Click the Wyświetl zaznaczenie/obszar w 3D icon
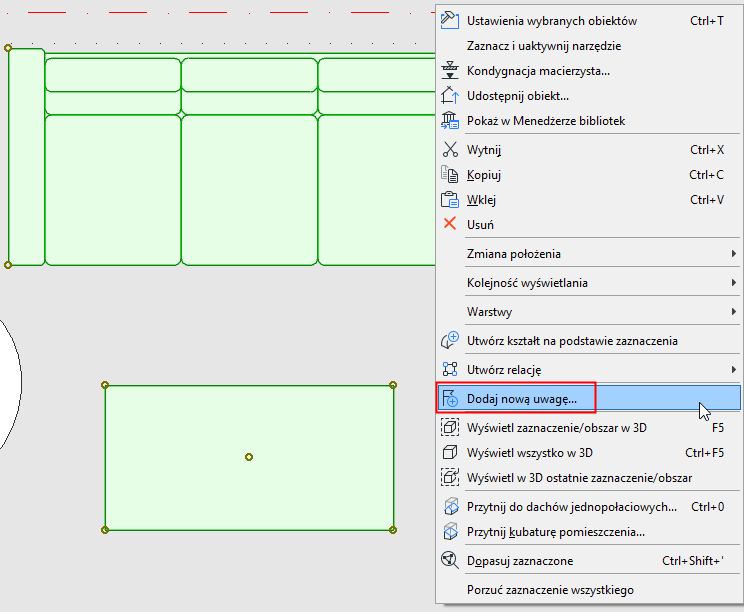744x612 pixels. (449, 427)
